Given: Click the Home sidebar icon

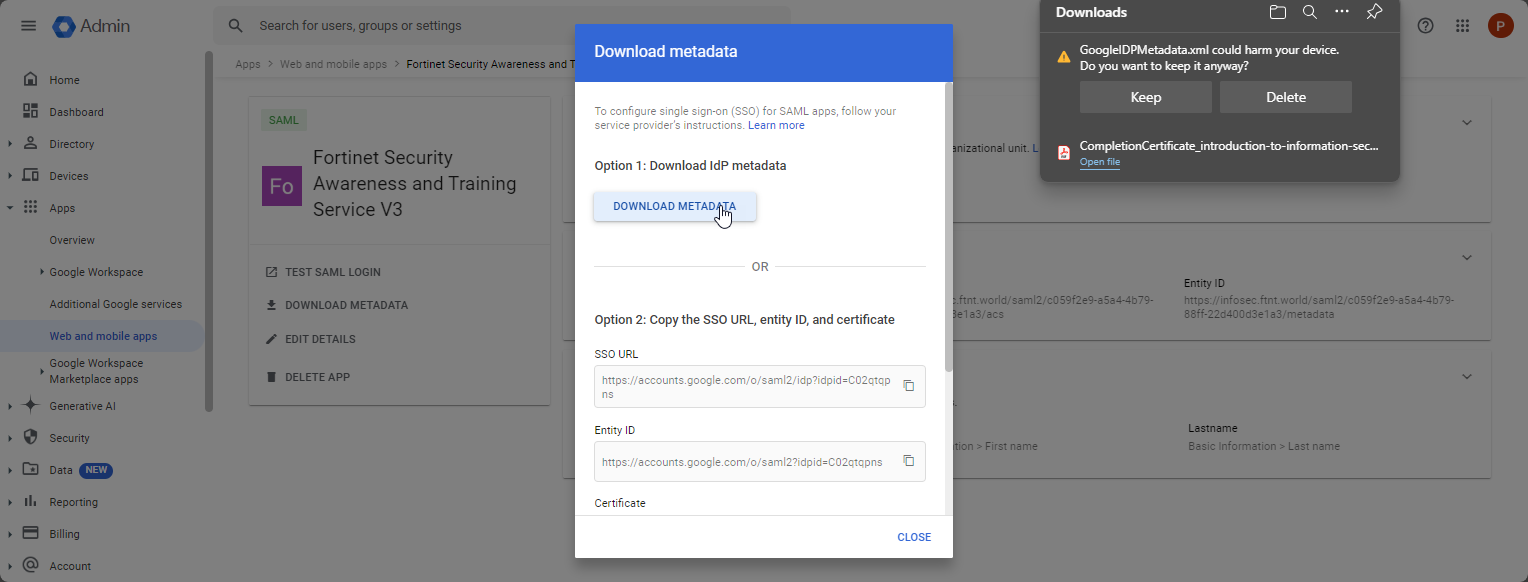Looking at the screenshot, I should [x=30, y=80].
